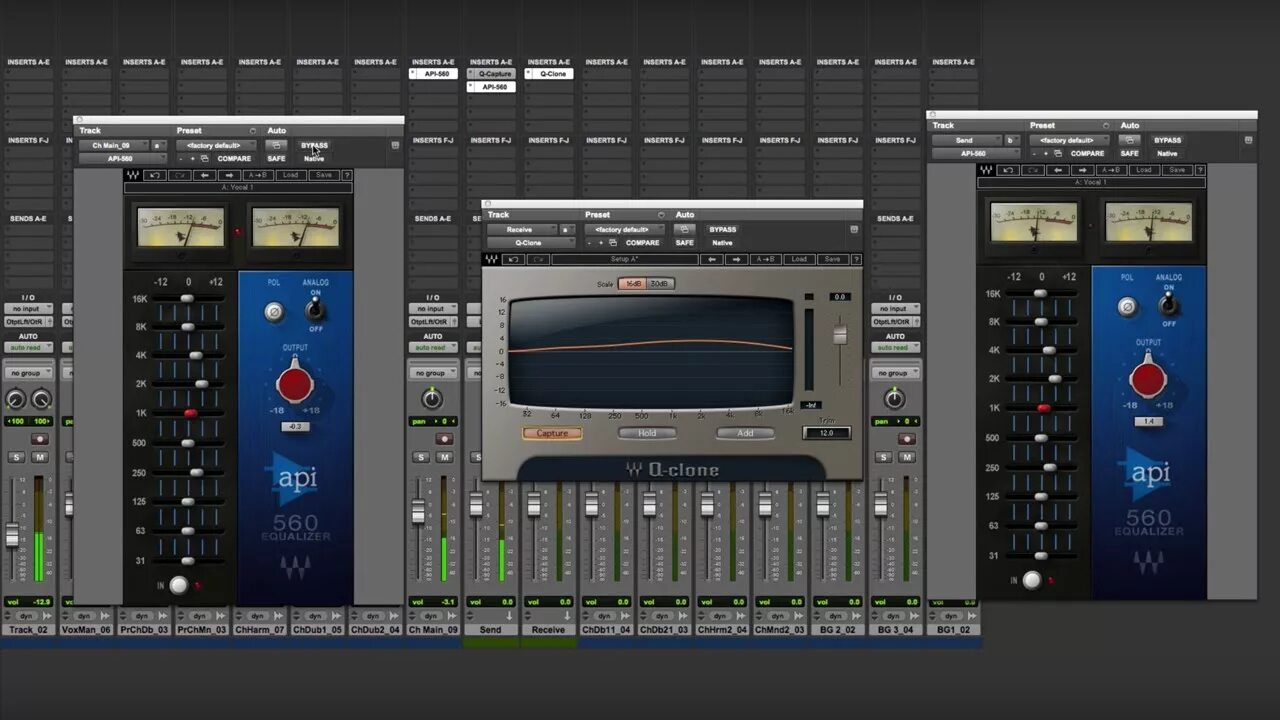This screenshot has width=1280, height=720.
Task: Click the Waves logo in left API-560 toolbar
Action: pyautogui.click(x=133, y=175)
